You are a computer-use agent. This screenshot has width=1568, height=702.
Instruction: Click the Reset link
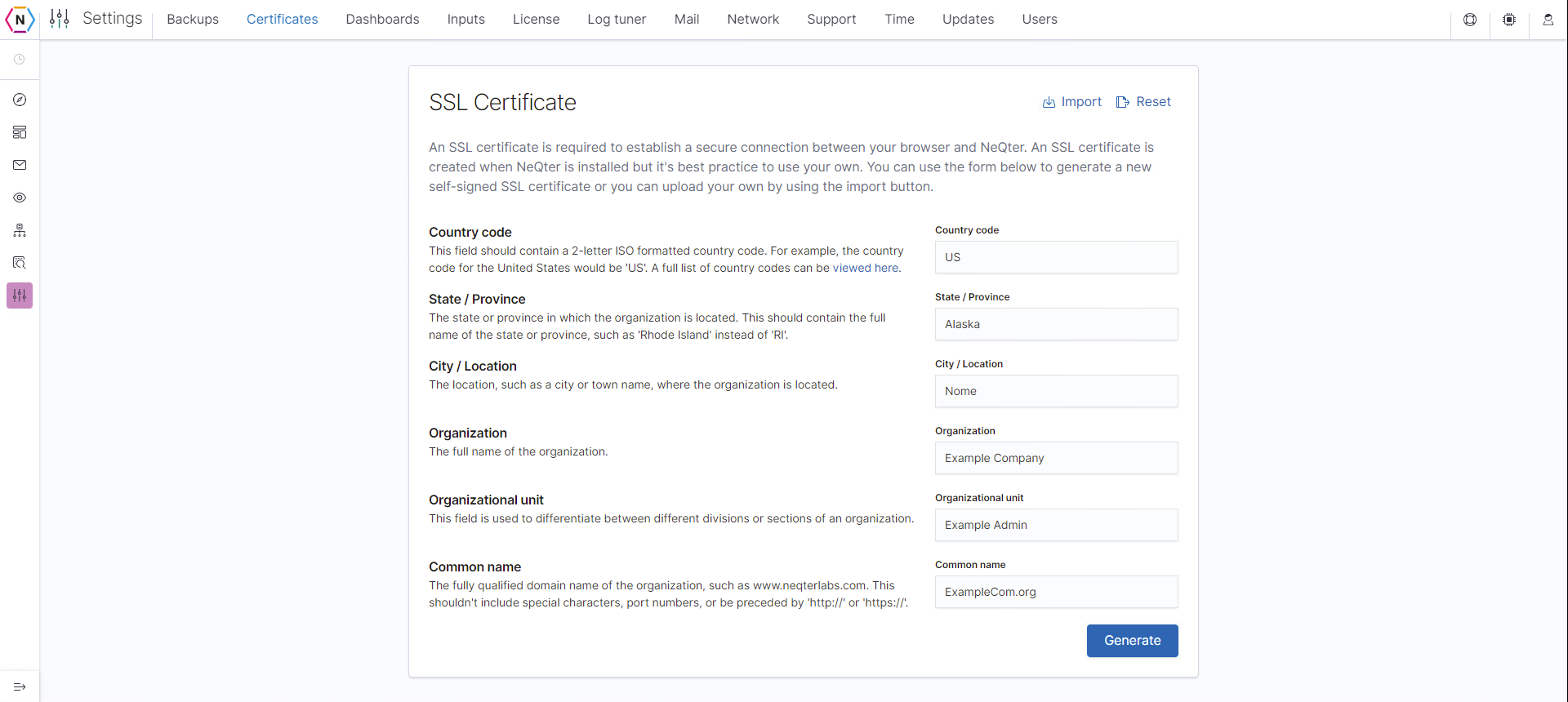(x=1153, y=102)
